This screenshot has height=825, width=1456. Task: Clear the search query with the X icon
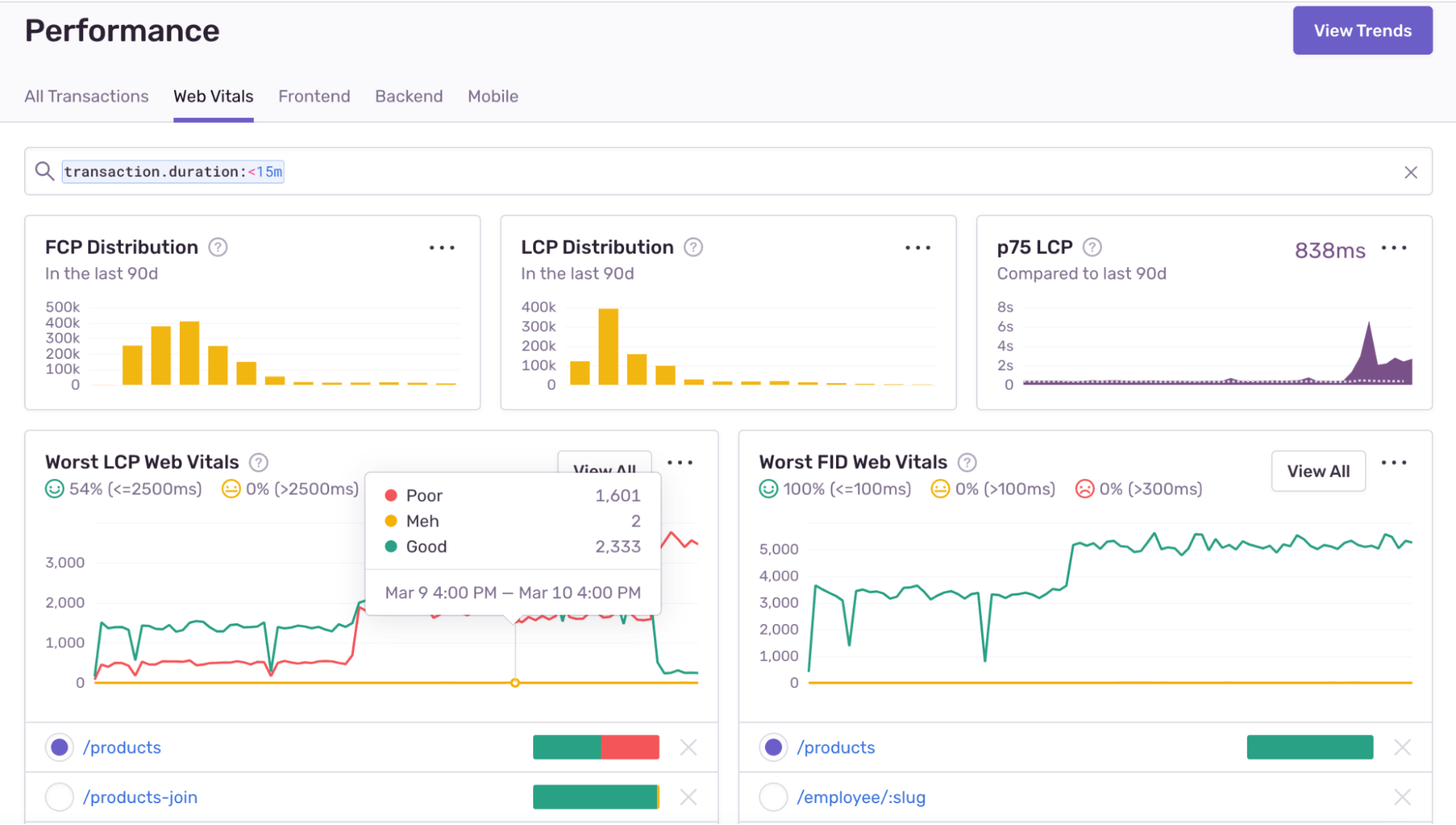pyautogui.click(x=1411, y=172)
